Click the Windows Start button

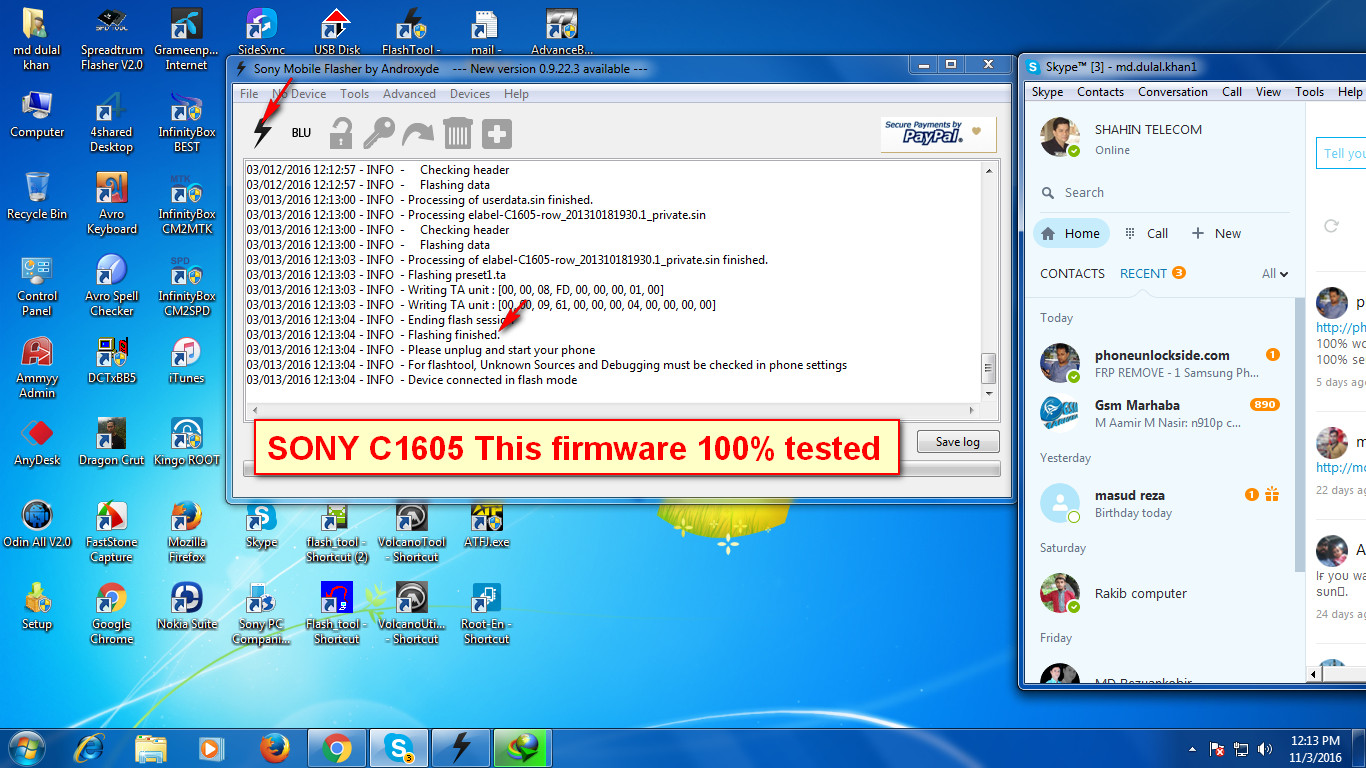[x=28, y=748]
